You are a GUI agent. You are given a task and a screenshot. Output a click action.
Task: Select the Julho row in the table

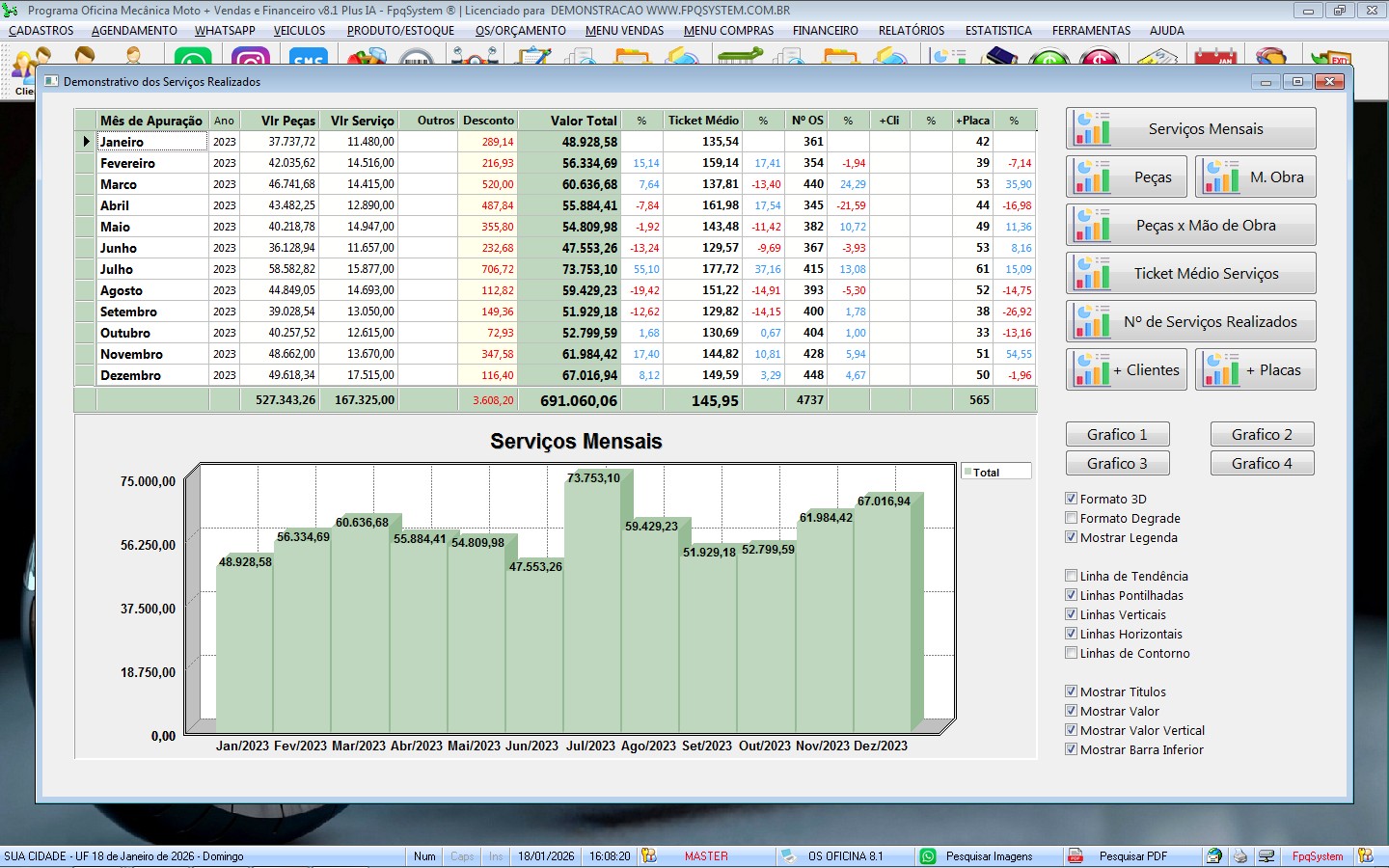click(x=117, y=269)
